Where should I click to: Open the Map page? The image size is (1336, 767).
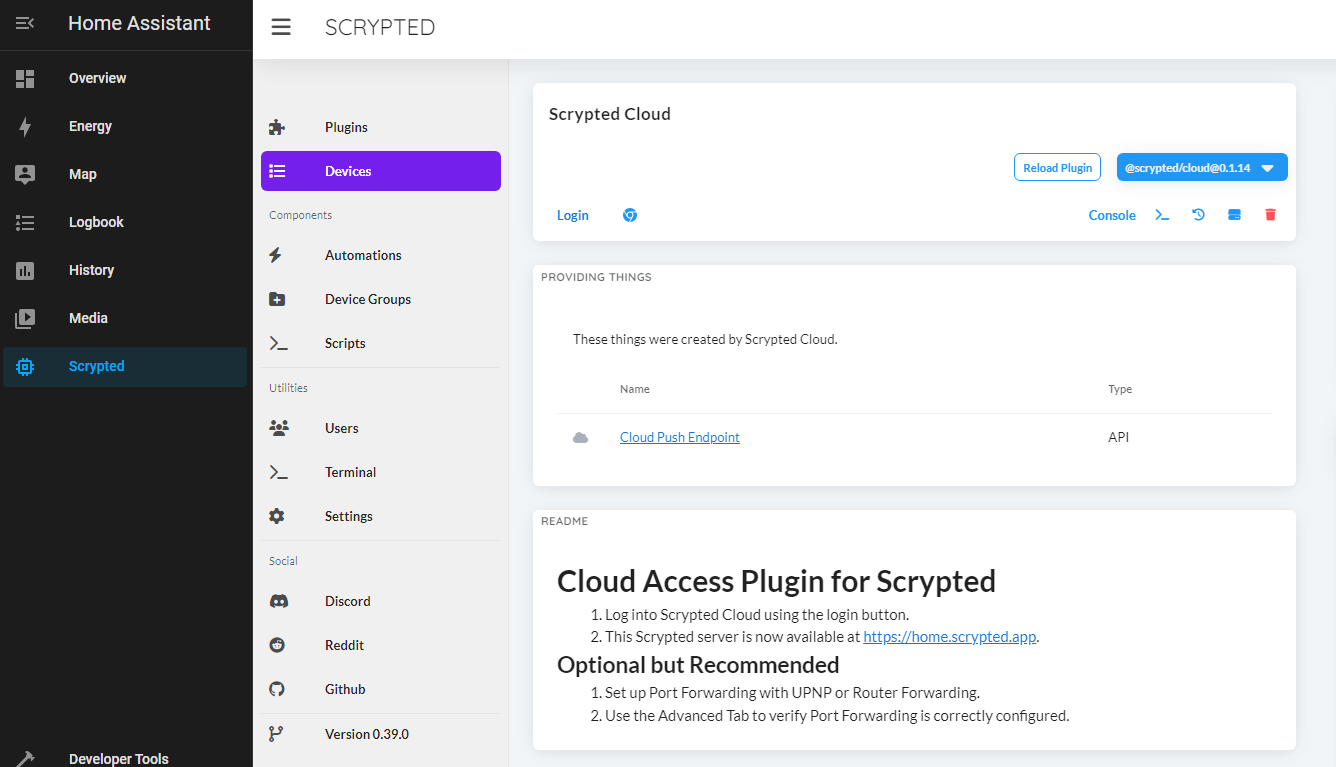[x=125, y=174]
